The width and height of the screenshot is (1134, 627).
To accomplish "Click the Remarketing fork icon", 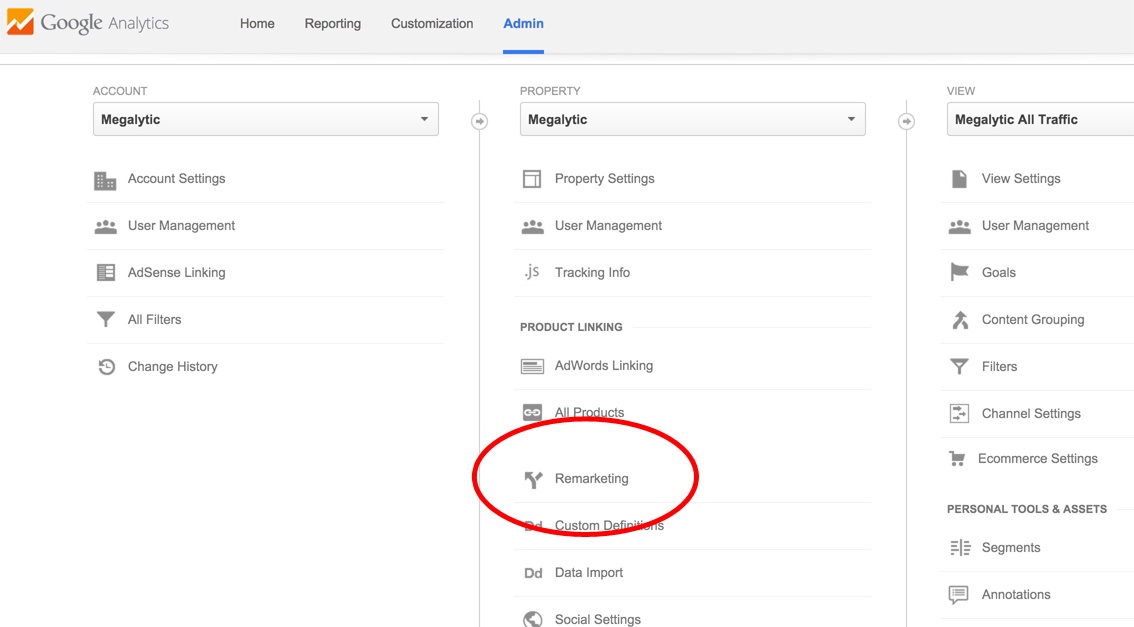I will pyautogui.click(x=533, y=479).
